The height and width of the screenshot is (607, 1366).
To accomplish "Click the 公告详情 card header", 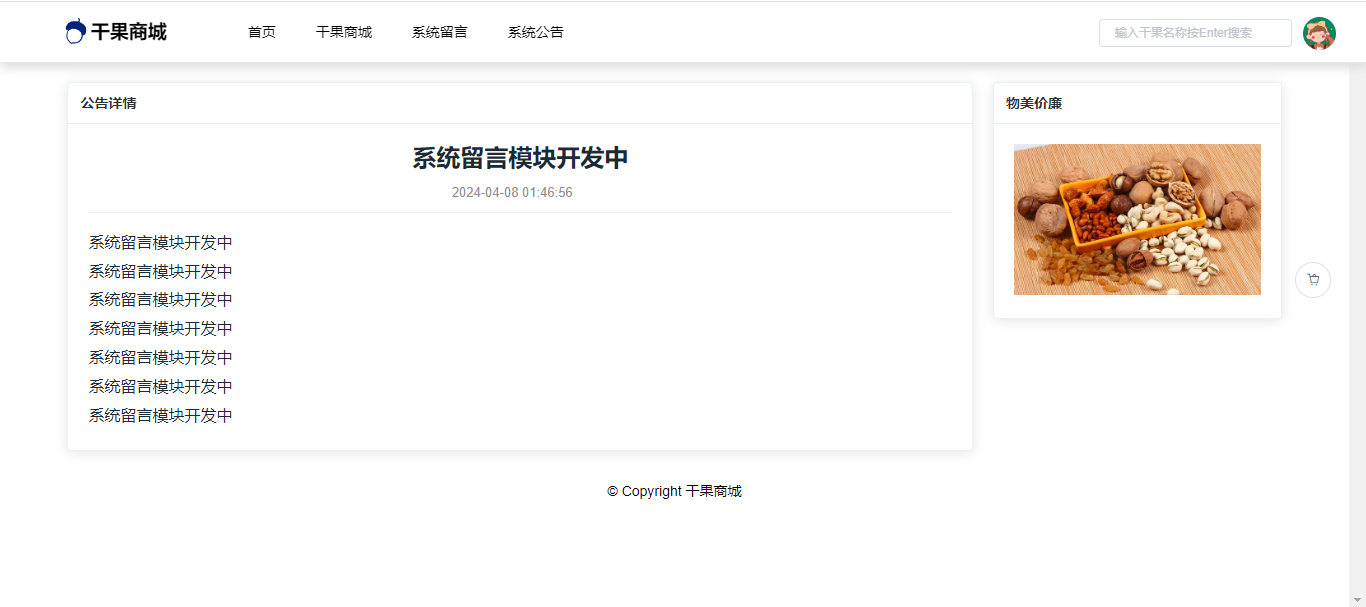I will (x=520, y=103).
